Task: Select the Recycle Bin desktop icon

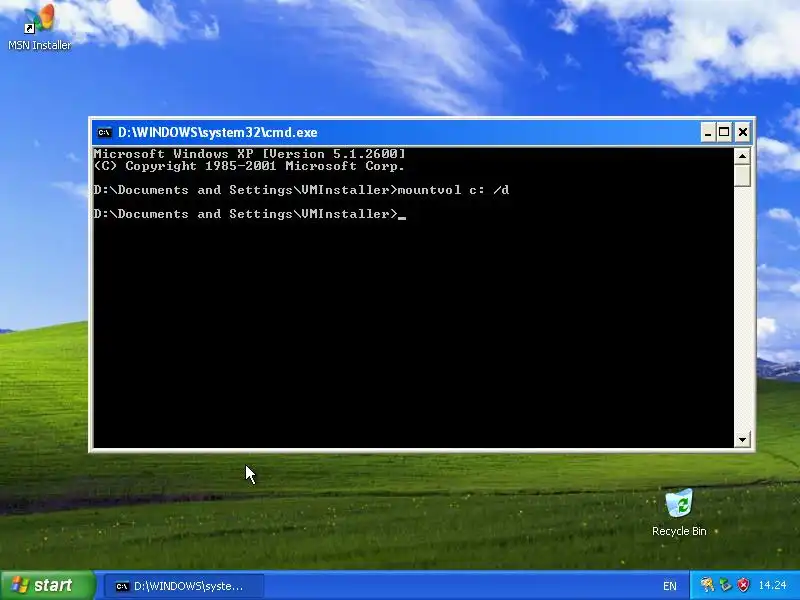Action: pos(679,512)
